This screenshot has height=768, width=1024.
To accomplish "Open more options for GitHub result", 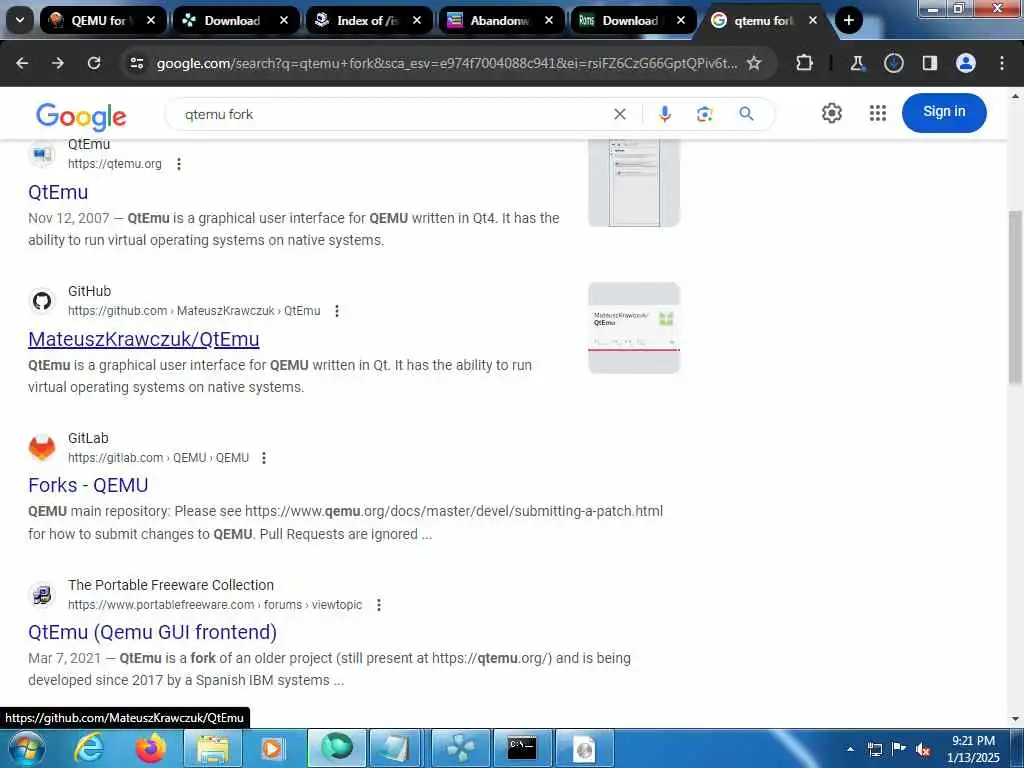I will [x=337, y=311].
